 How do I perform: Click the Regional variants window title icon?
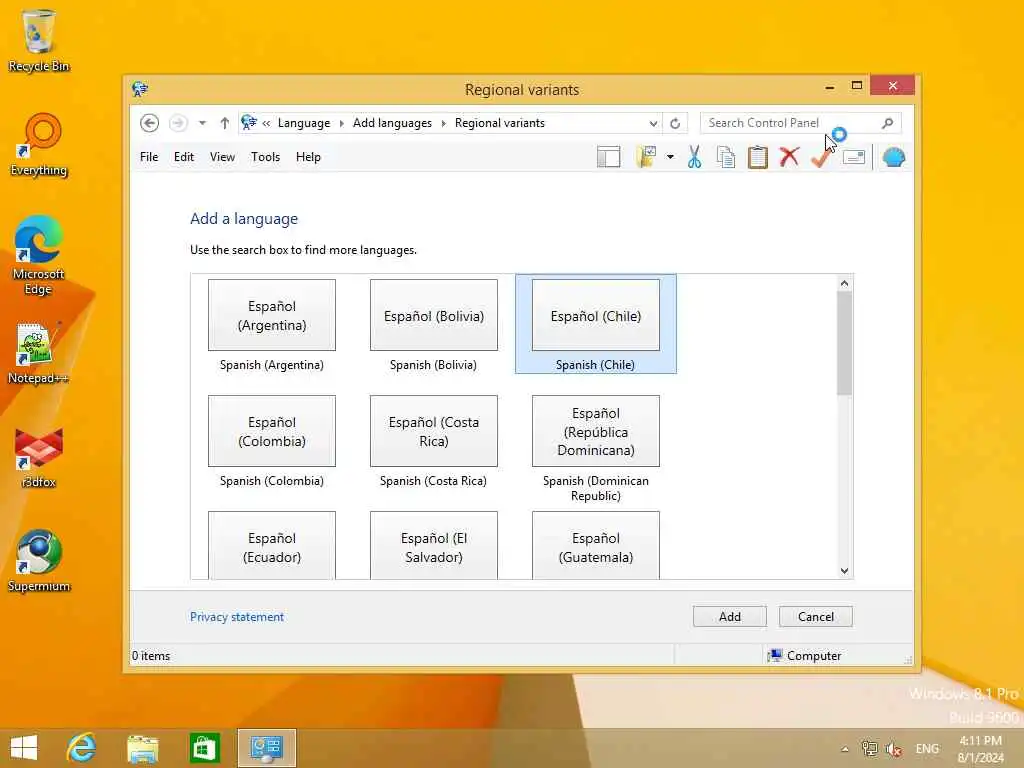pos(140,89)
